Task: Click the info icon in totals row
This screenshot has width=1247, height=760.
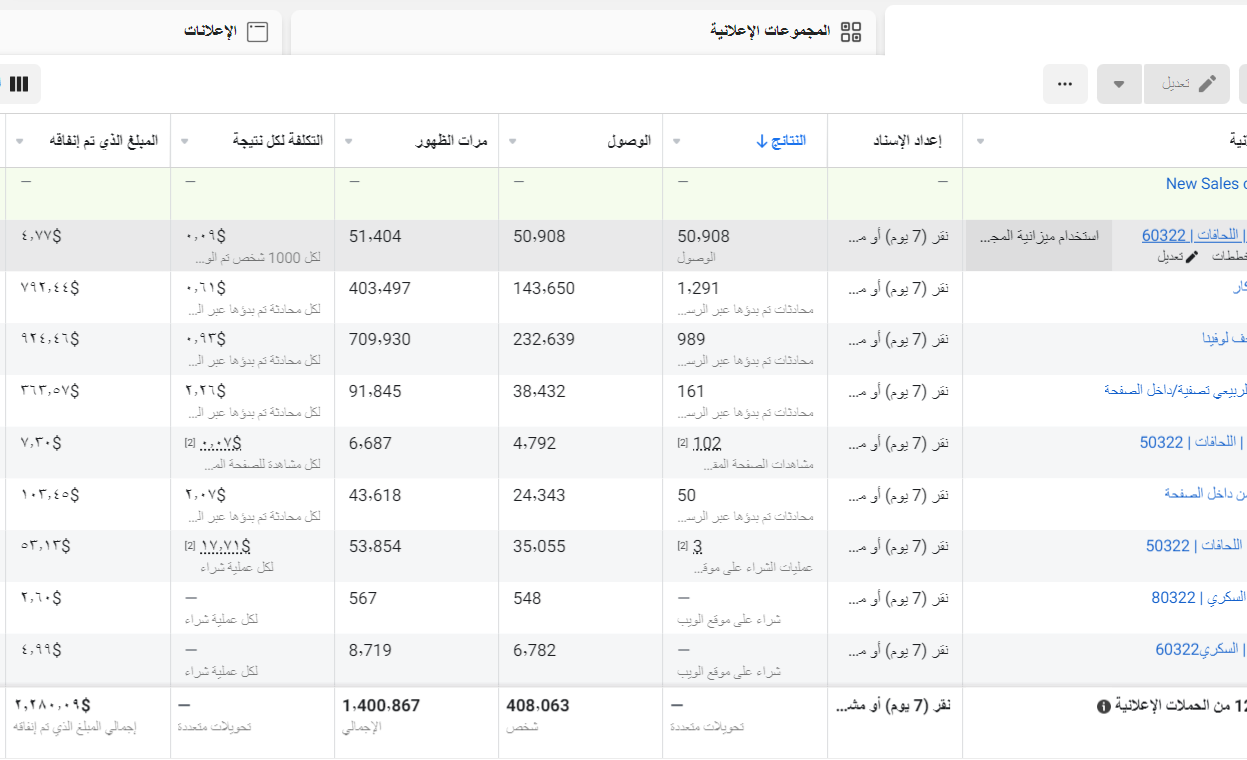Action: [1104, 706]
